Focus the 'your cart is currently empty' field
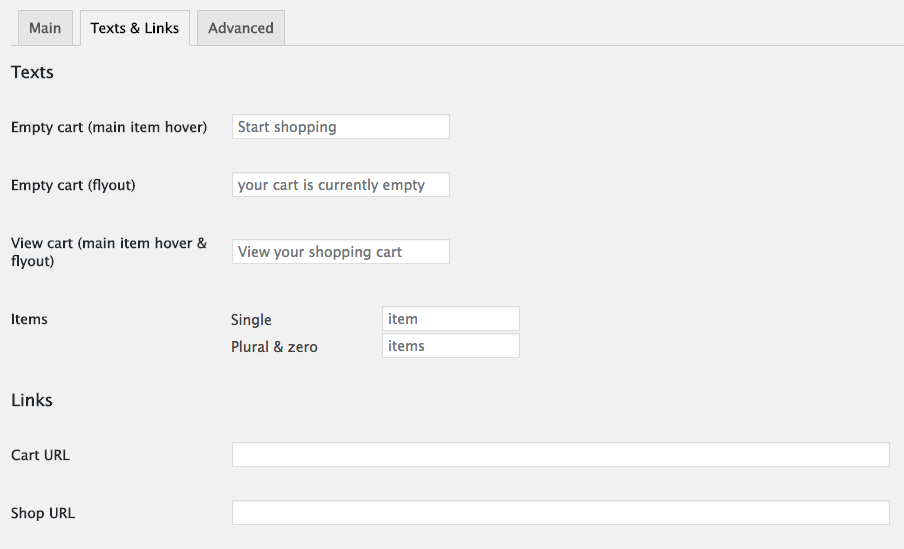The image size is (904, 549). click(x=340, y=185)
